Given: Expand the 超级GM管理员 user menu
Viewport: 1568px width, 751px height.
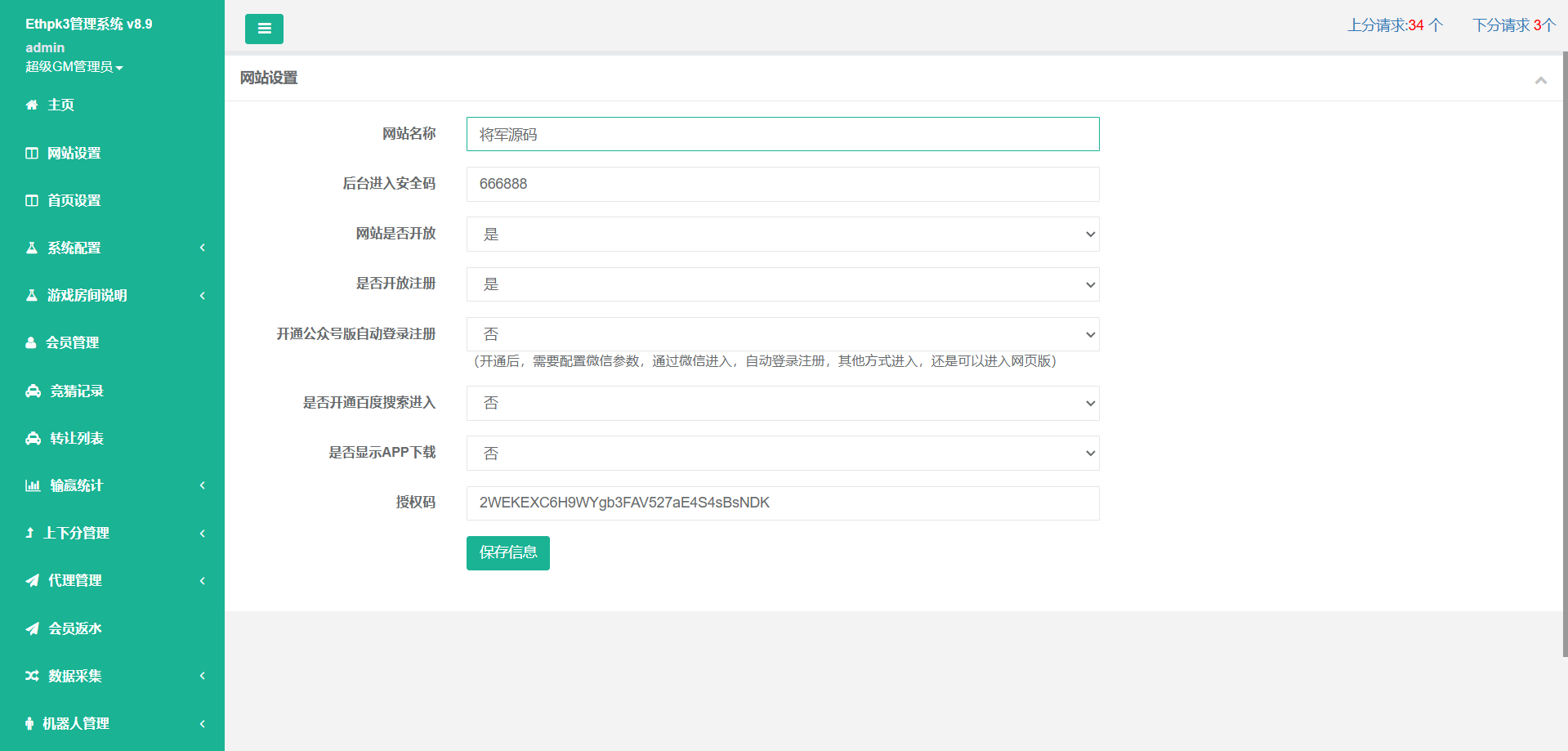Looking at the screenshot, I should [74, 67].
